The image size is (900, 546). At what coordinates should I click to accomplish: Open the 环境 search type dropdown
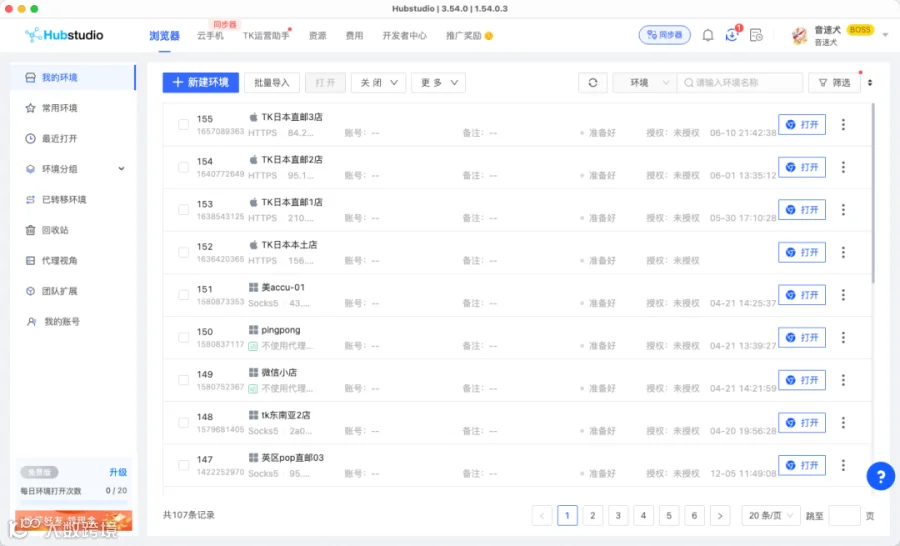click(x=645, y=83)
